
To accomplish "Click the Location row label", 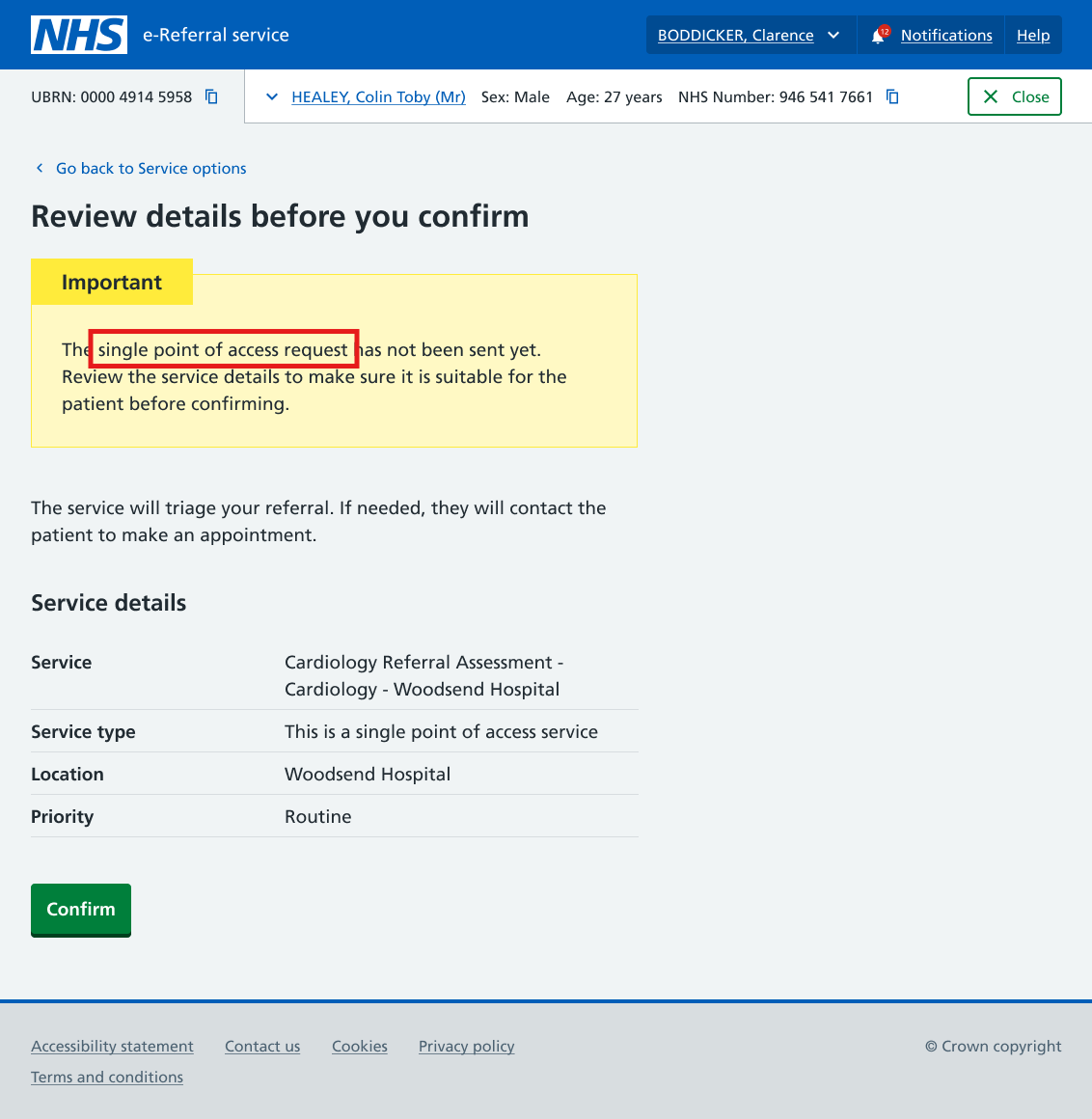I will tap(68, 775).
